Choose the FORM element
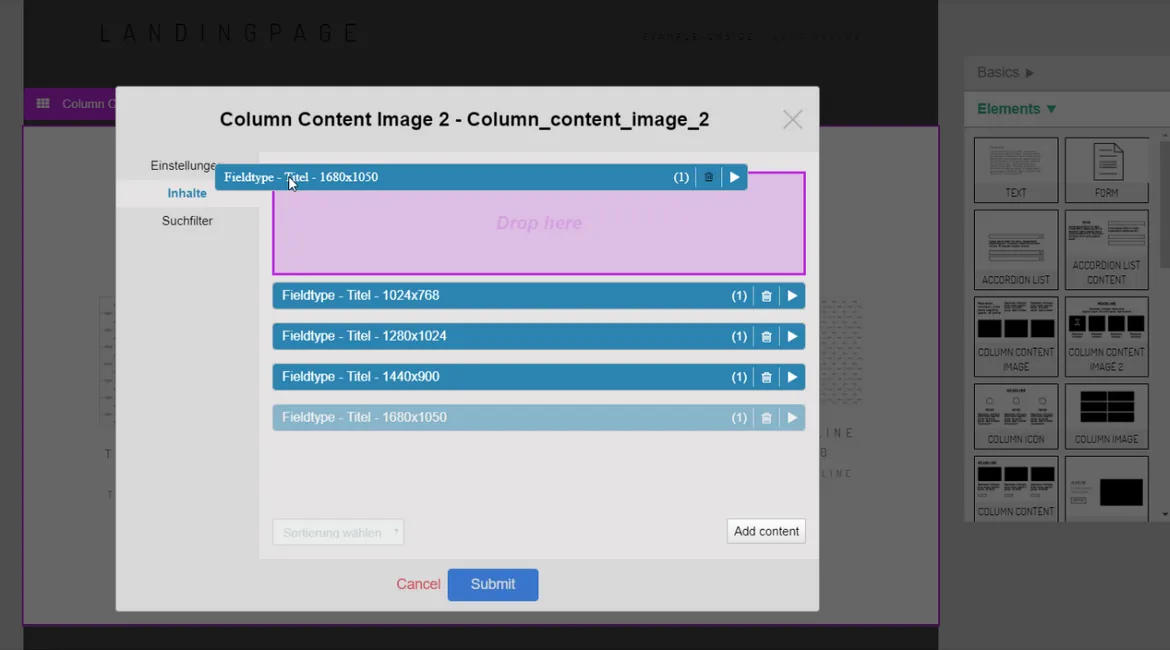This screenshot has height=650, width=1170. click(x=1106, y=170)
